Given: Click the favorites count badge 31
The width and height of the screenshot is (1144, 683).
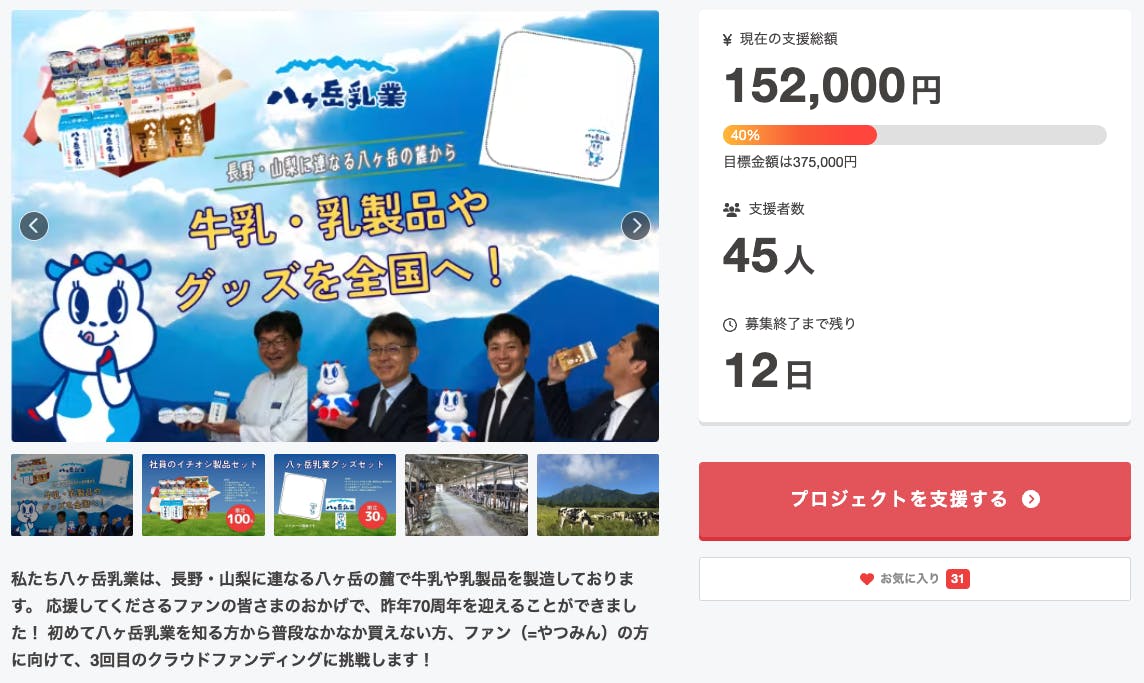Looking at the screenshot, I should tap(957, 579).
